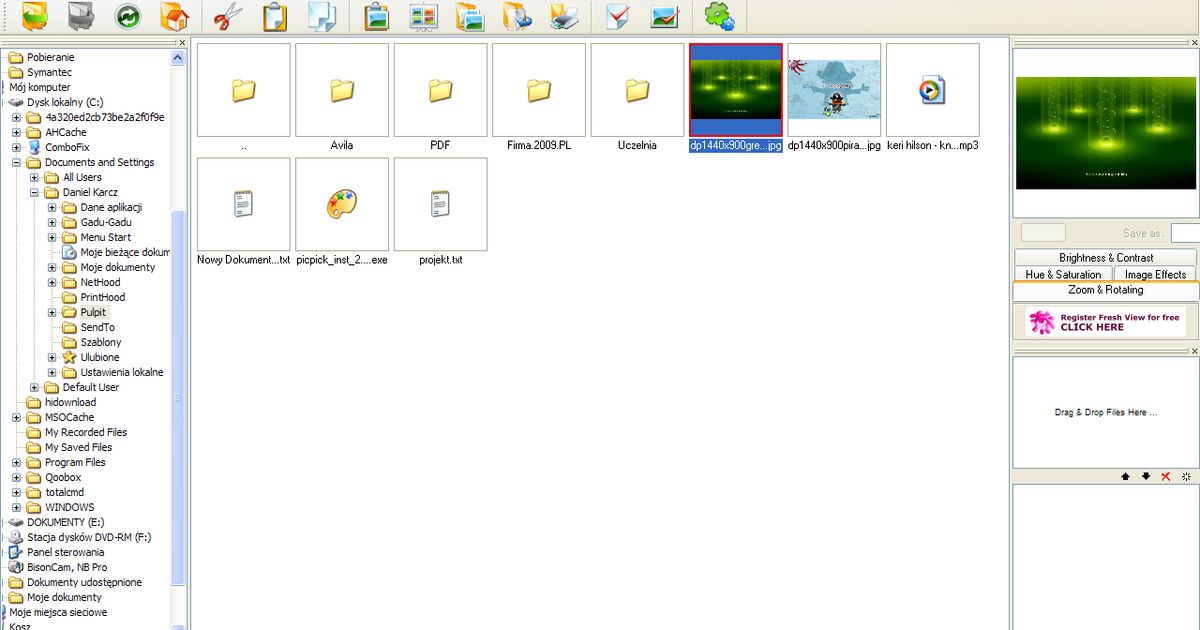The image size is (1200, 630).
Task: Click the Register Fresh View banner link
Action: click(x=1105, y=322)
